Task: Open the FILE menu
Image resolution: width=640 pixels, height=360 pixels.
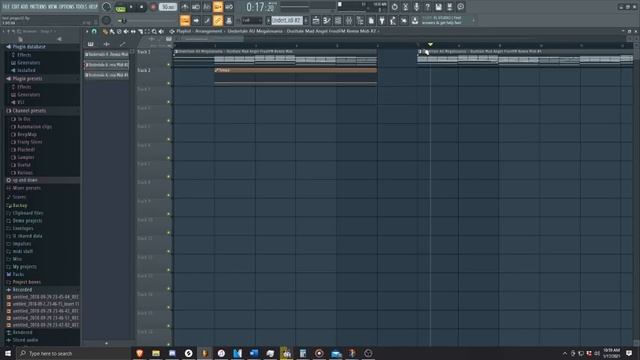Action: 6,7
